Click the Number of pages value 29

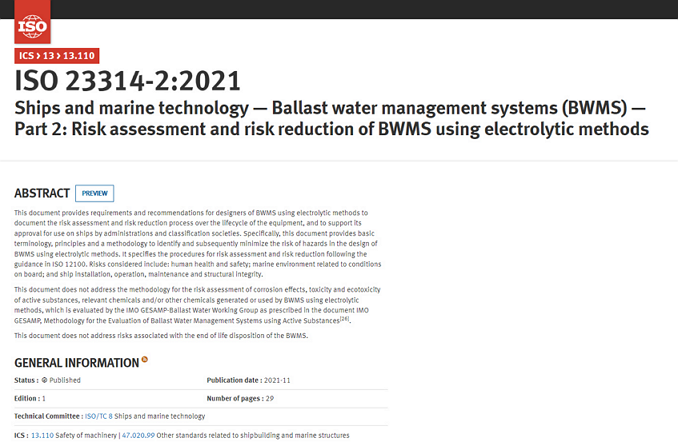(269, 398)
